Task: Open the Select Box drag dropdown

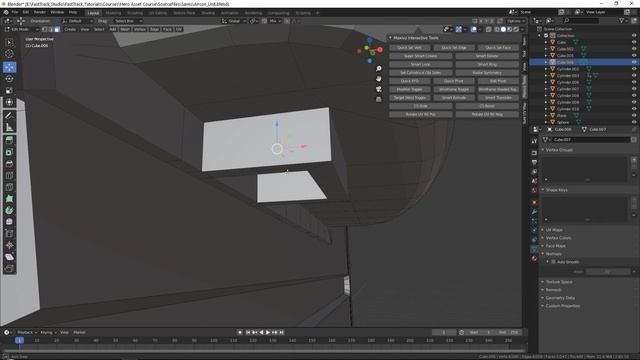Action: [x=127, y=21]
